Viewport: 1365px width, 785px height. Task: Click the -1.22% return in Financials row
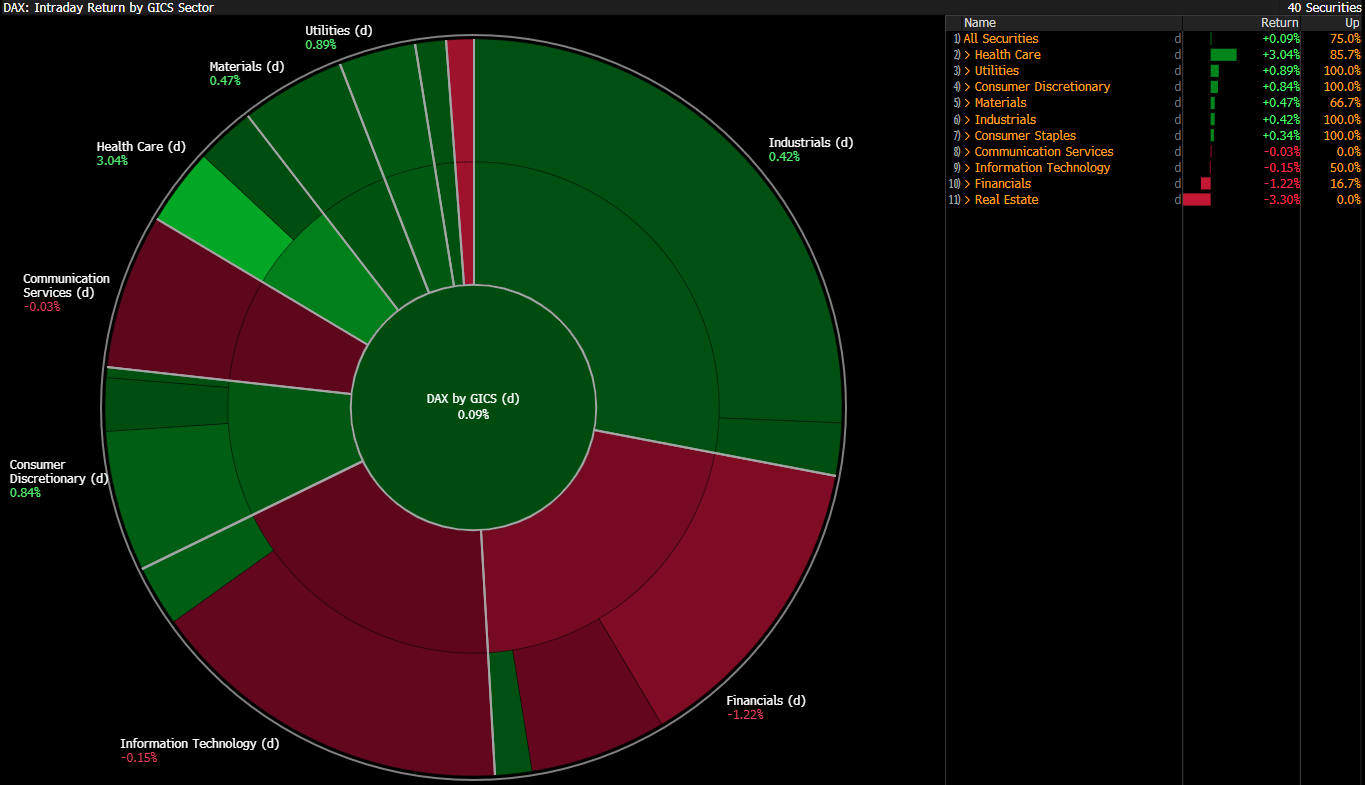point(1281,184)
